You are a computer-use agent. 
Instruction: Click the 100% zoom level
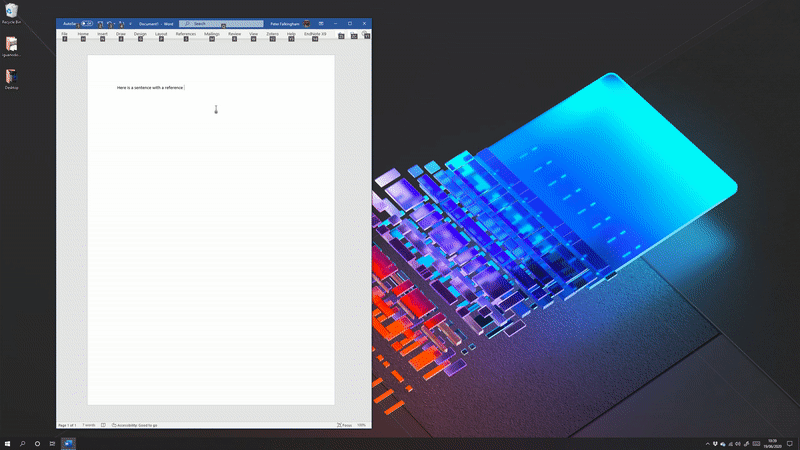click(x=362, y=425)
